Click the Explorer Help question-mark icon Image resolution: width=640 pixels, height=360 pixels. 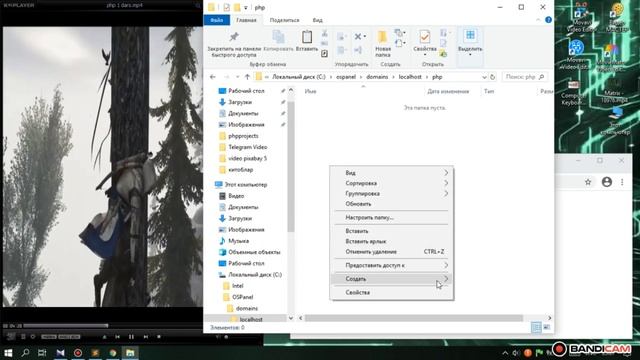click(548, 20)
